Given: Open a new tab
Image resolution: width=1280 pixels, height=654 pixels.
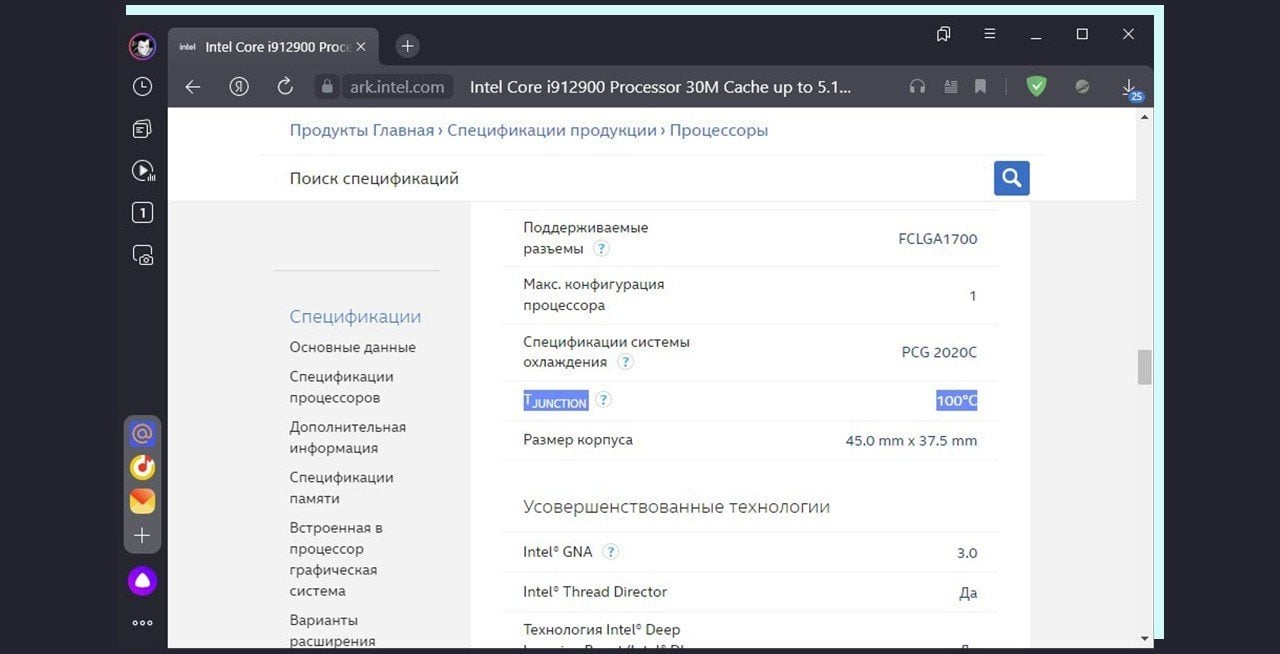Looking at the screenshot, I should pos(407,46).
